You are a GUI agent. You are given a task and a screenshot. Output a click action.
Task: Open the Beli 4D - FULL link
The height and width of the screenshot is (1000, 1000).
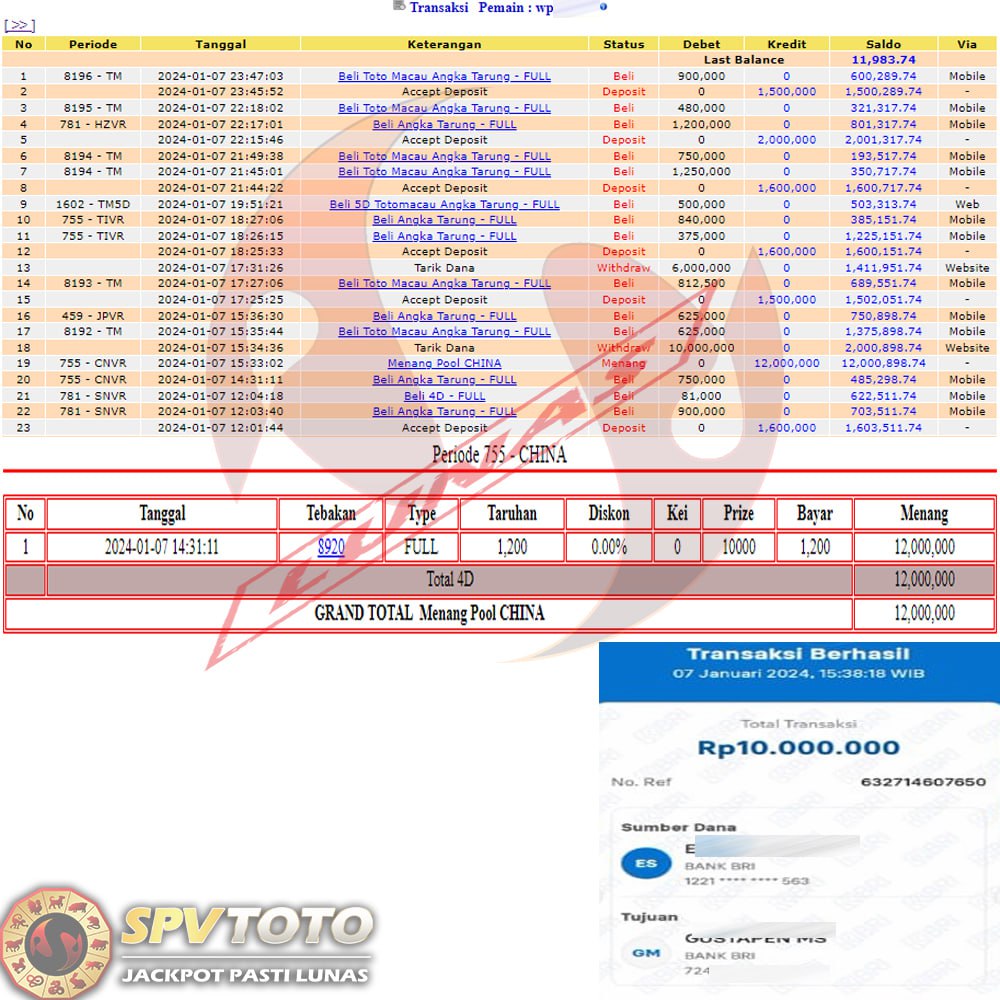[444, 396]
